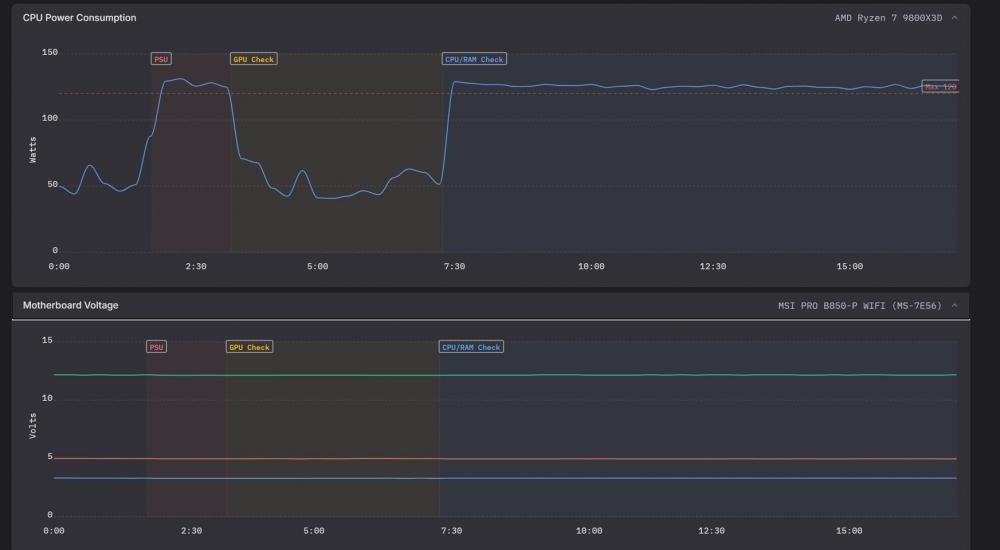Click CPU/RAM Check marker in voltage chart

click(471, 347)
